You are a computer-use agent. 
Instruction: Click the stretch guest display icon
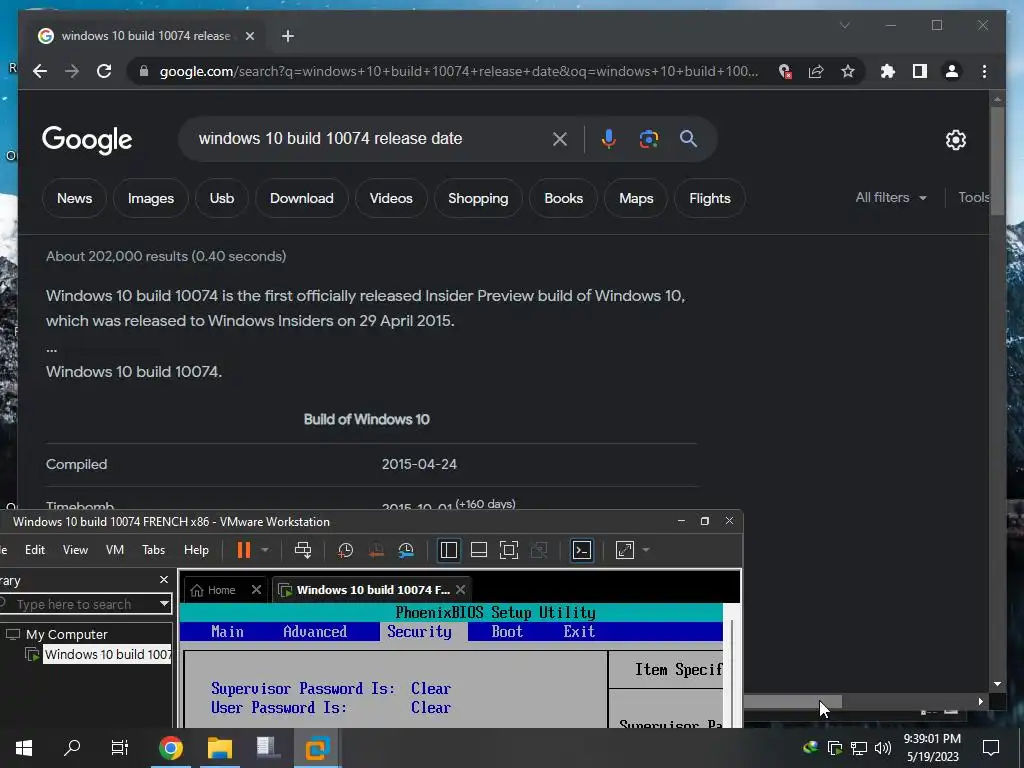625,550
